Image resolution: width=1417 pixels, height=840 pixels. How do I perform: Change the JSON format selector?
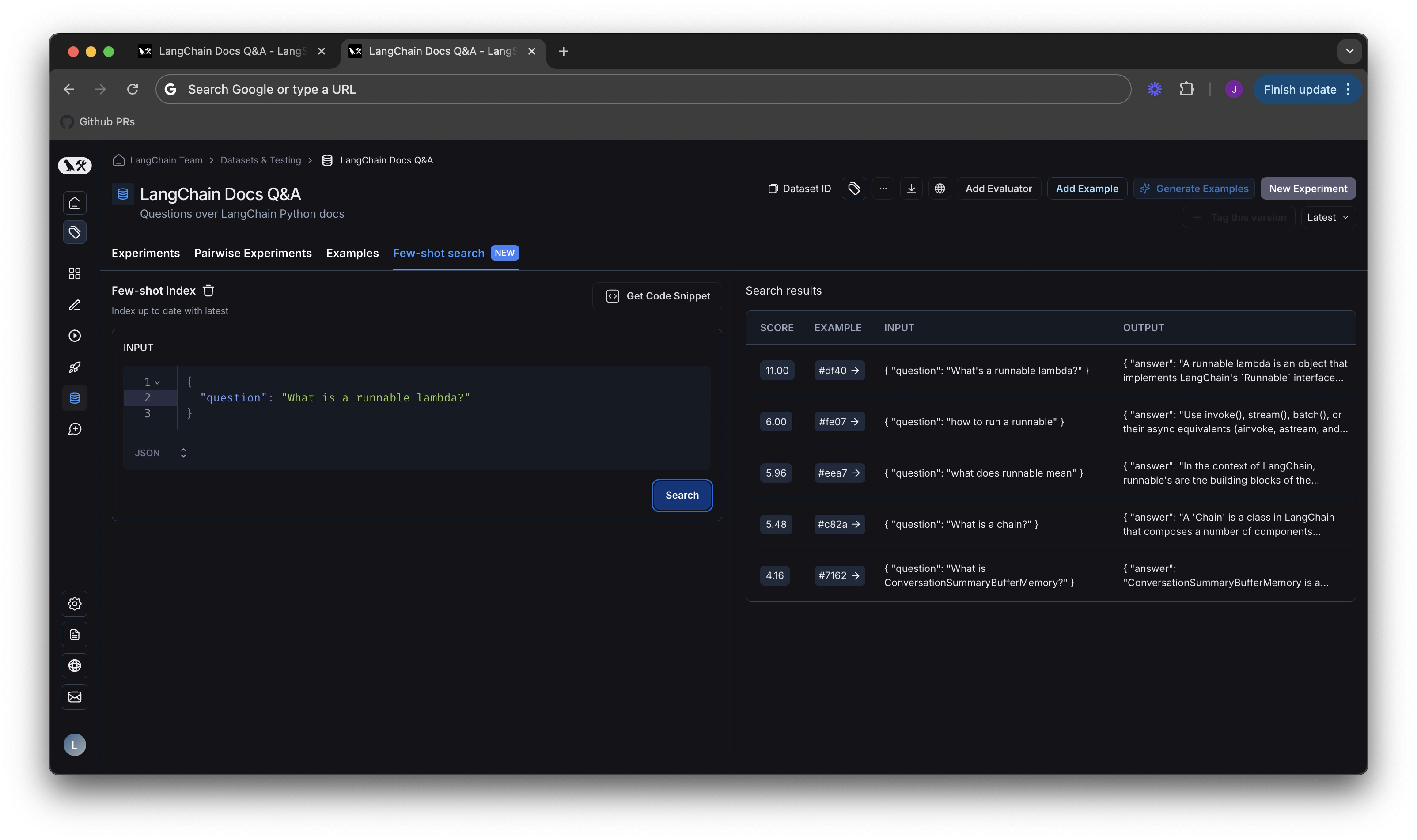tap(160, 453)
